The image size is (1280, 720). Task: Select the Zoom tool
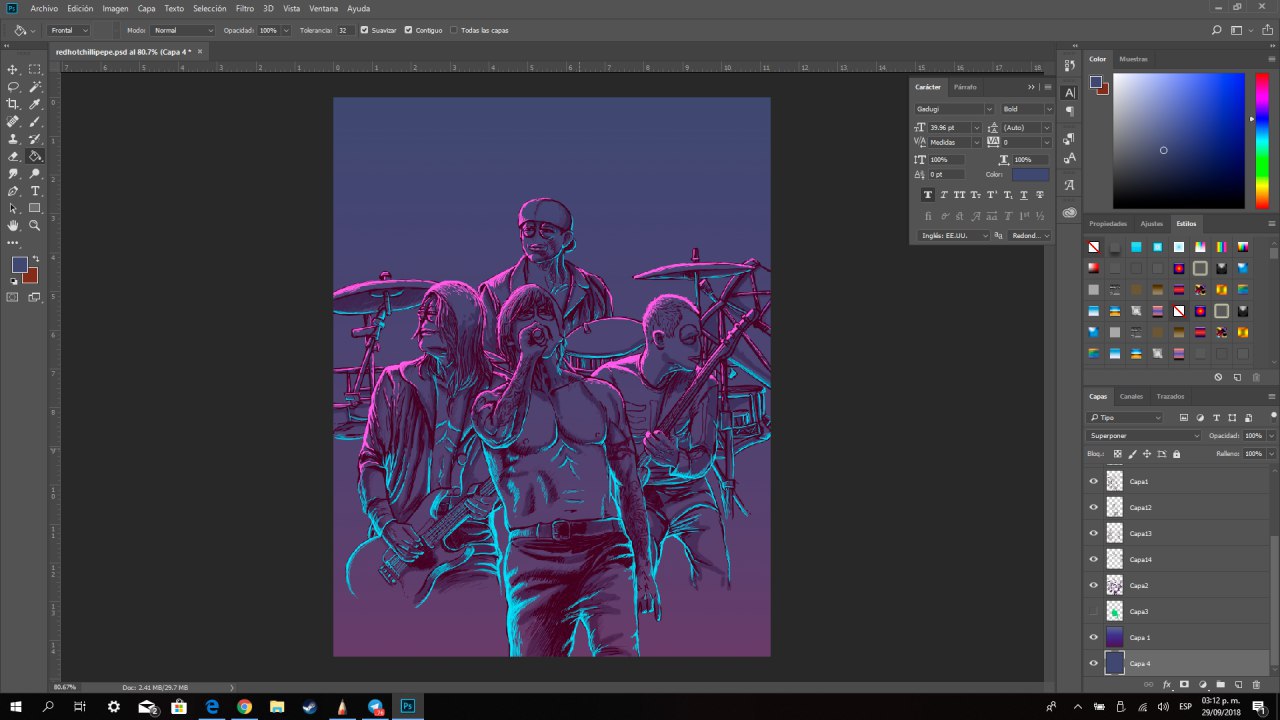tap(35, 226)
